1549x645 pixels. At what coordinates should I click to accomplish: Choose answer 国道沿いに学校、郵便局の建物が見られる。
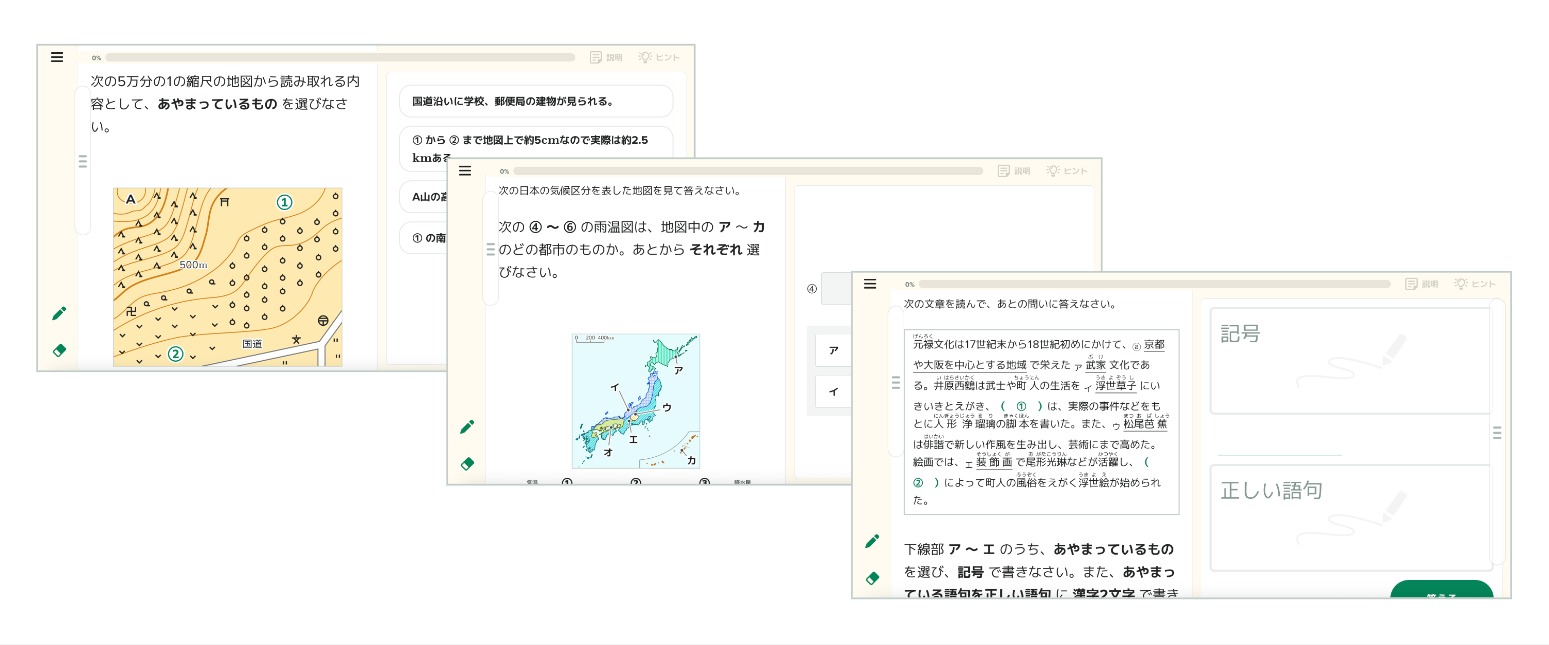[536, 101]
